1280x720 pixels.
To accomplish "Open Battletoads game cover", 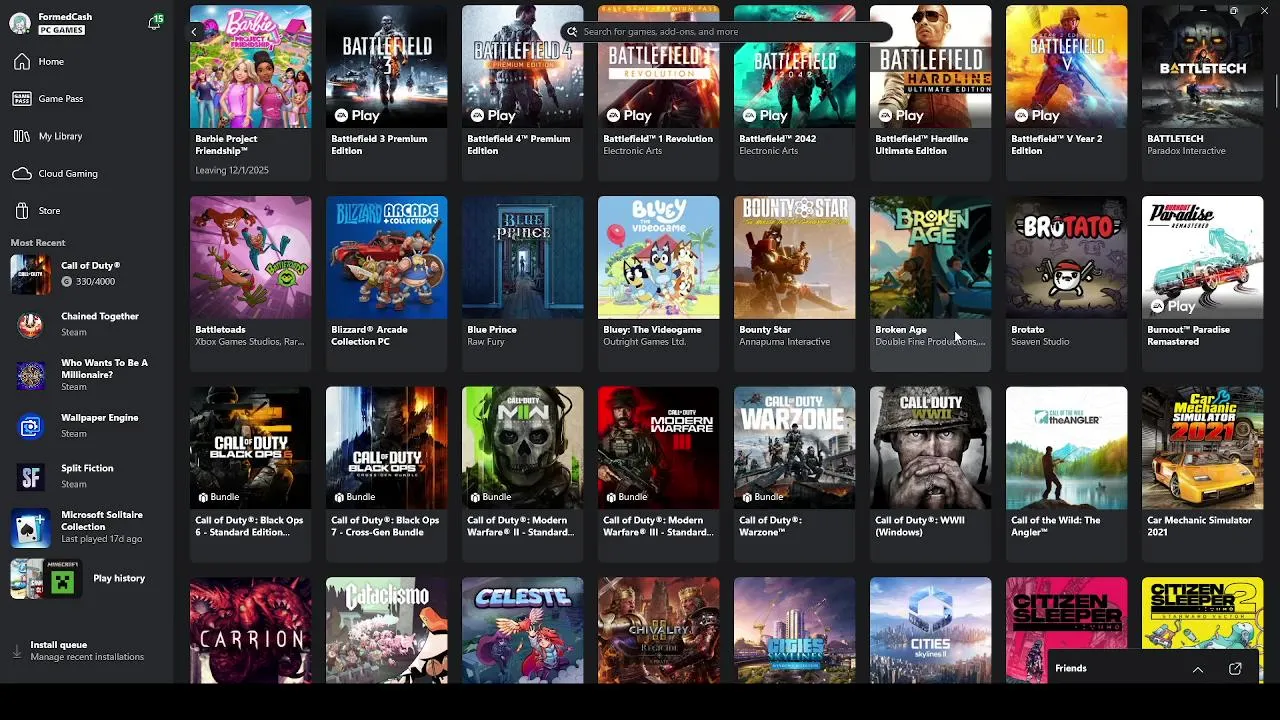I will tap(250, 257).
